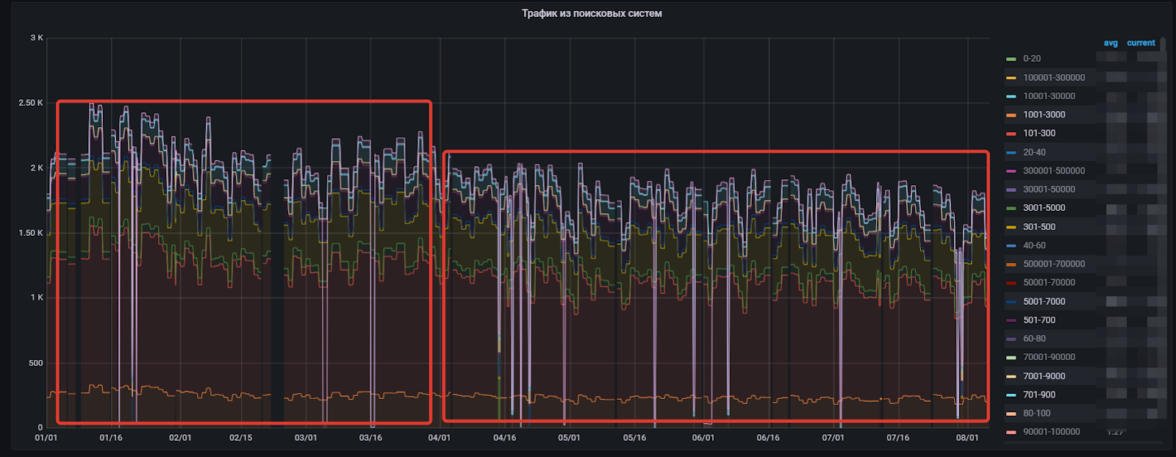
Task: Sort legend by the current column header
Action: pyautogui.click(x=1141, y=43)
